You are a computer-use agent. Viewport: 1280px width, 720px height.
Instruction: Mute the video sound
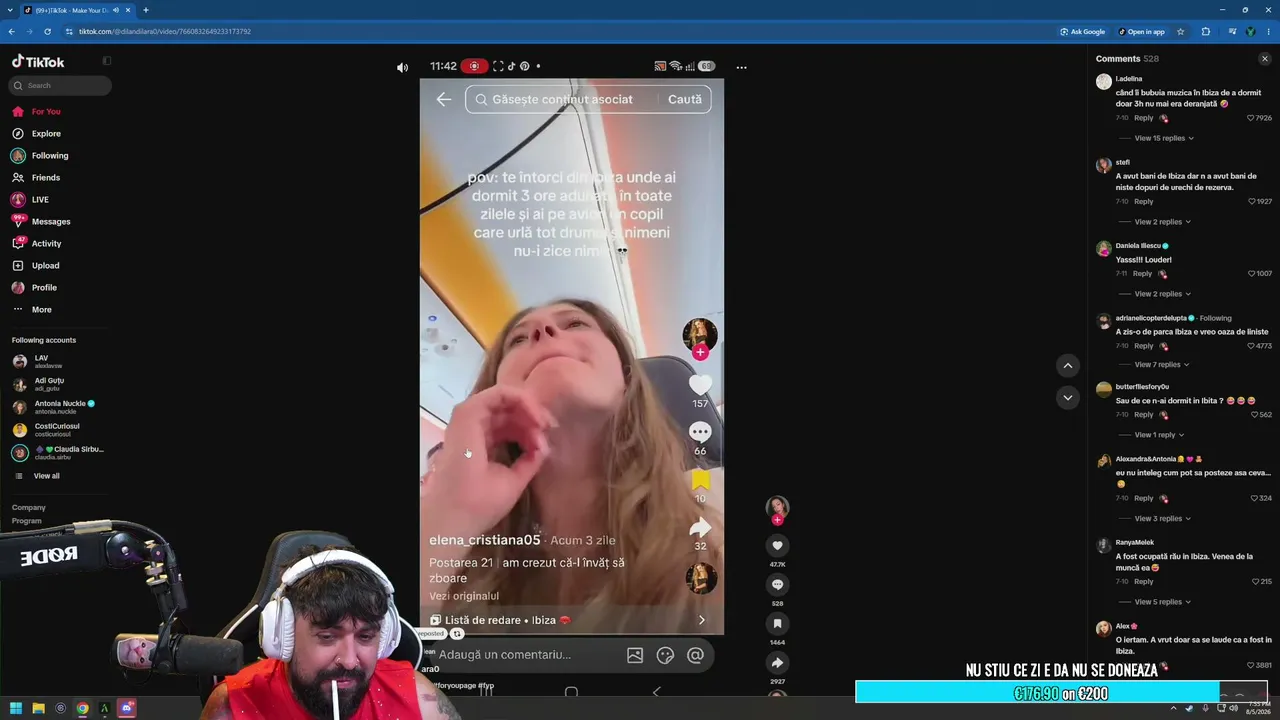pos(402,68)
